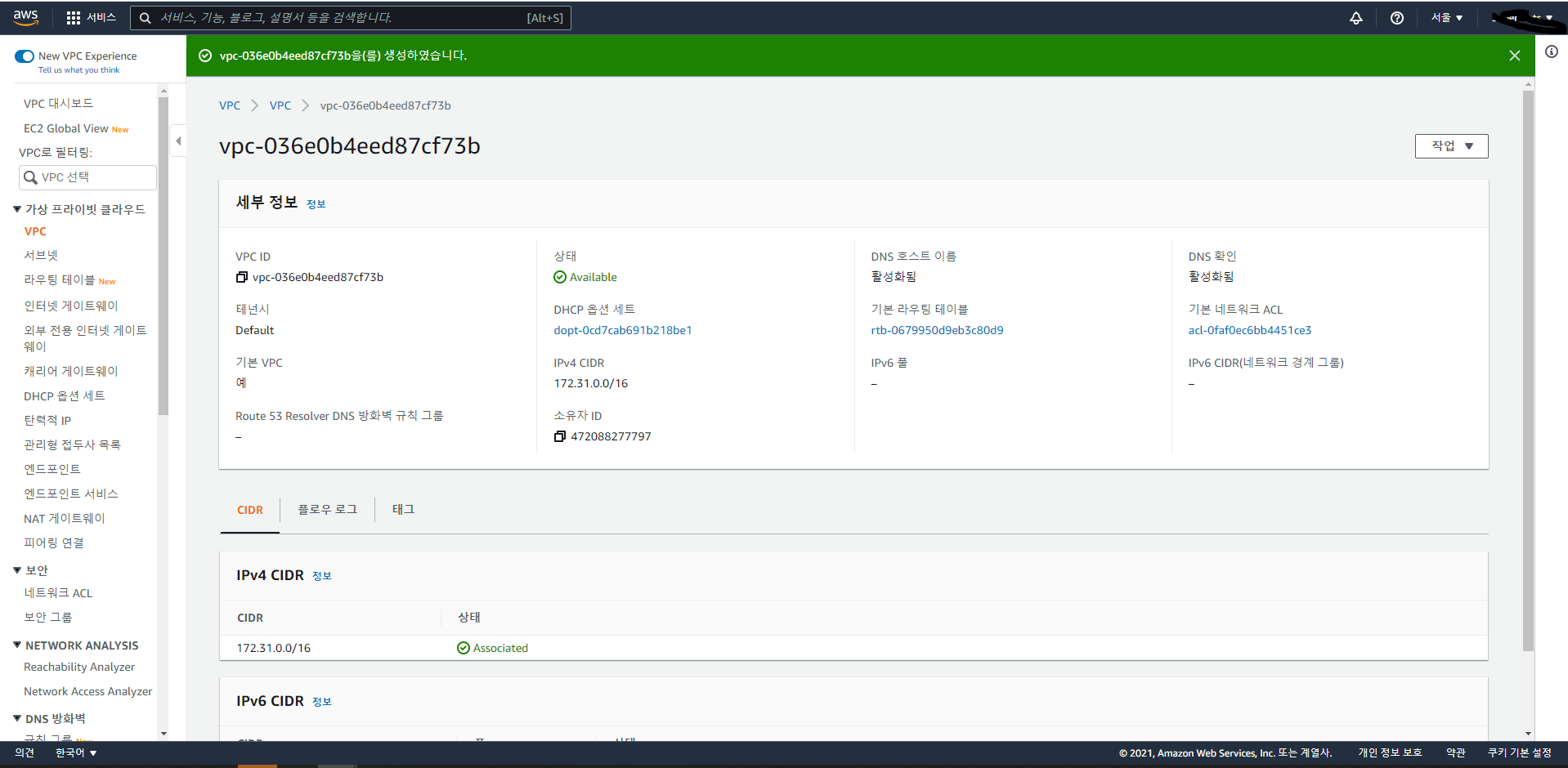This screenshot has height=768, width=1568.
Task: Click the first VPC breadcrumb link
Action: (230, 105)
